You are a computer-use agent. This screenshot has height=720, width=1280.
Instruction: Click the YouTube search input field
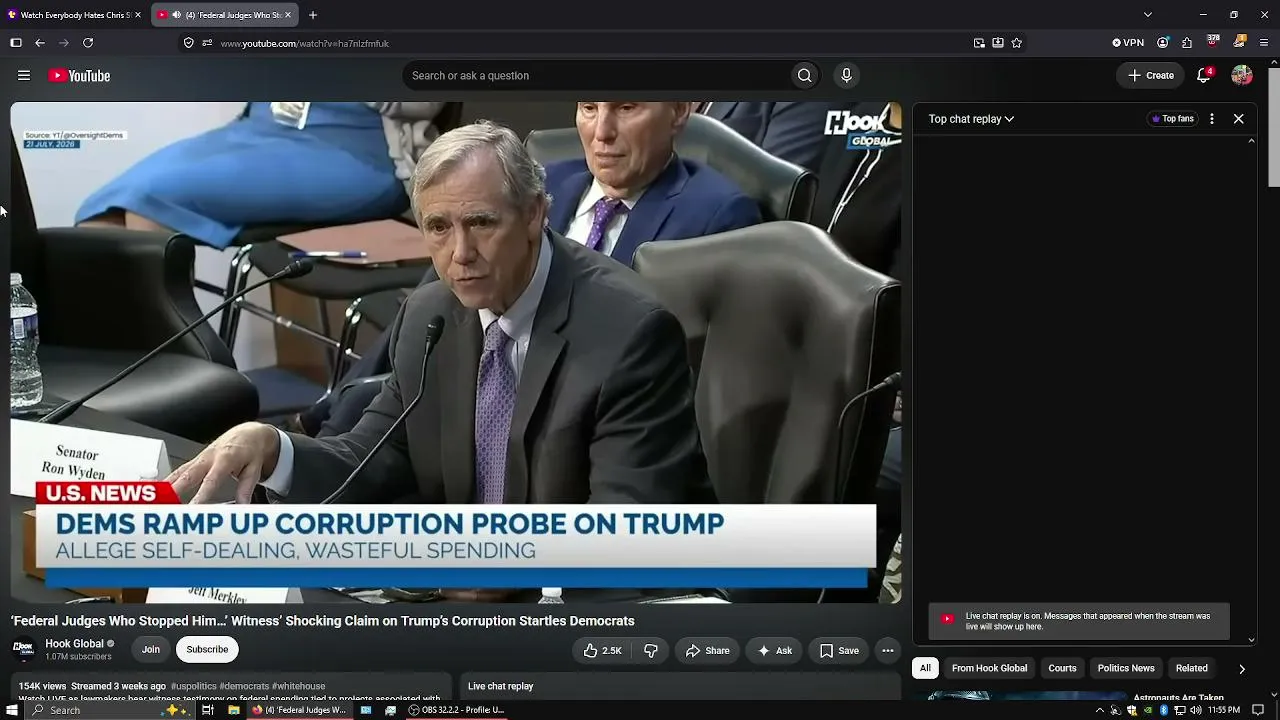tap(596, 76)
